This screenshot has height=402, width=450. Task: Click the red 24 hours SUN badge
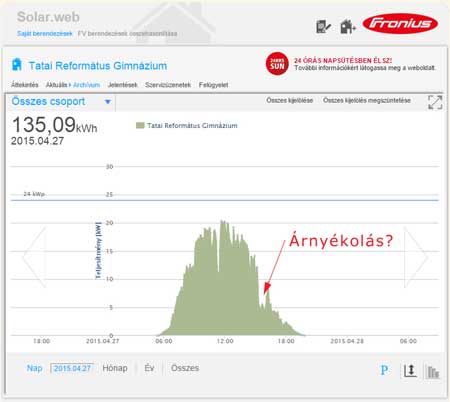[277, 64]
